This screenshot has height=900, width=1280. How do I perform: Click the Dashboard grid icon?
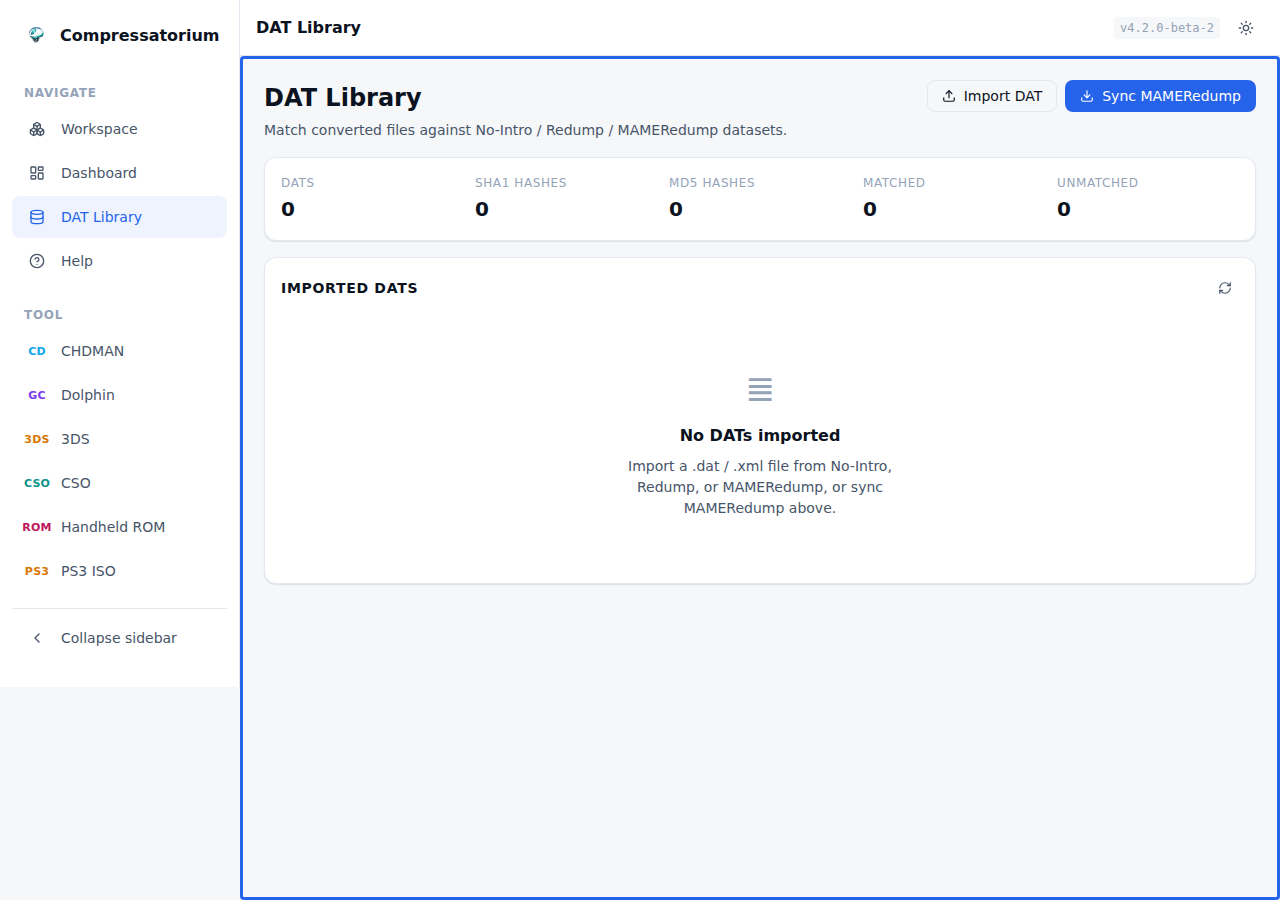pos(37,173)
